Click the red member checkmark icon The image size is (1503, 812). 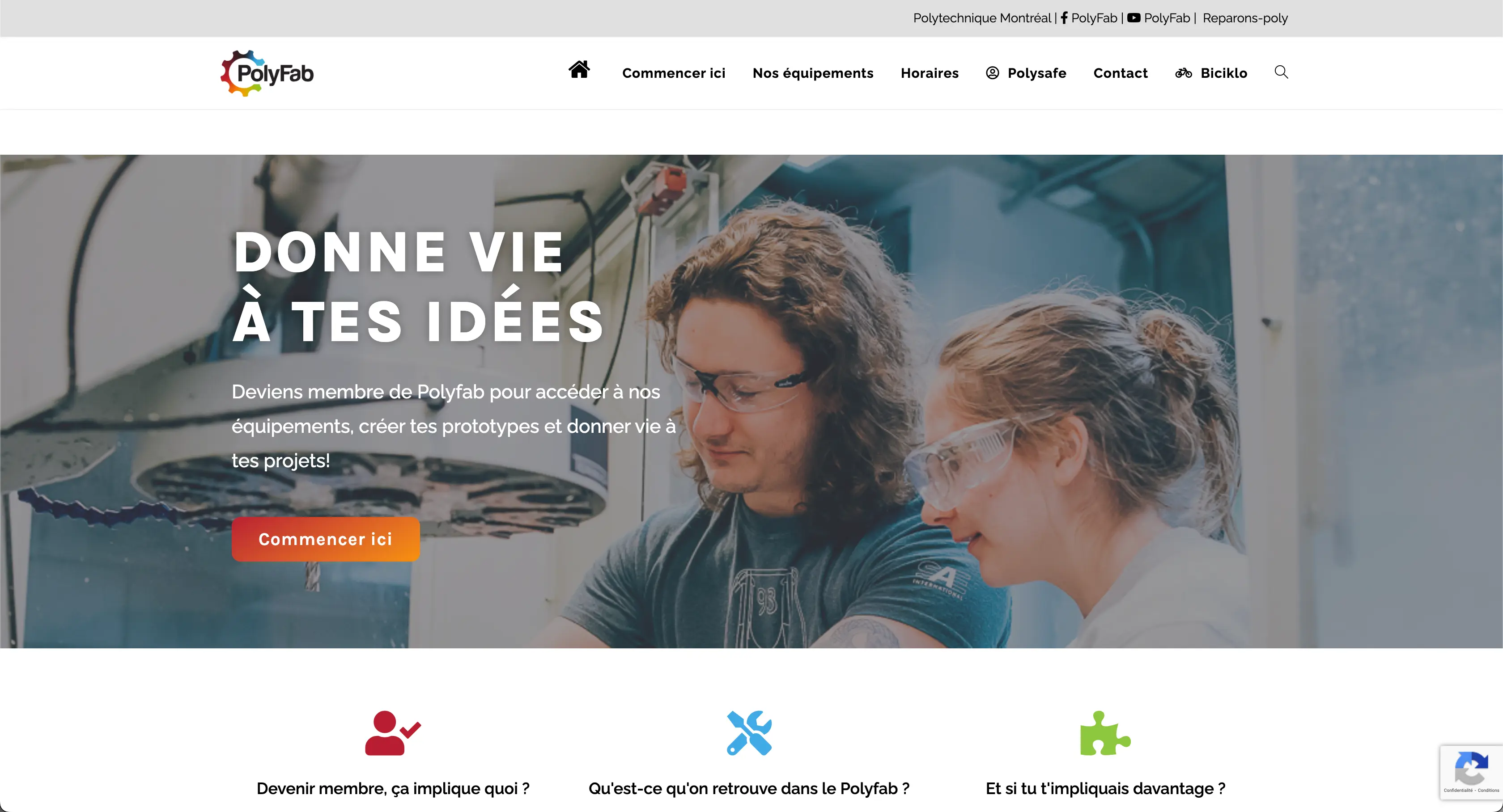(393, 733)
